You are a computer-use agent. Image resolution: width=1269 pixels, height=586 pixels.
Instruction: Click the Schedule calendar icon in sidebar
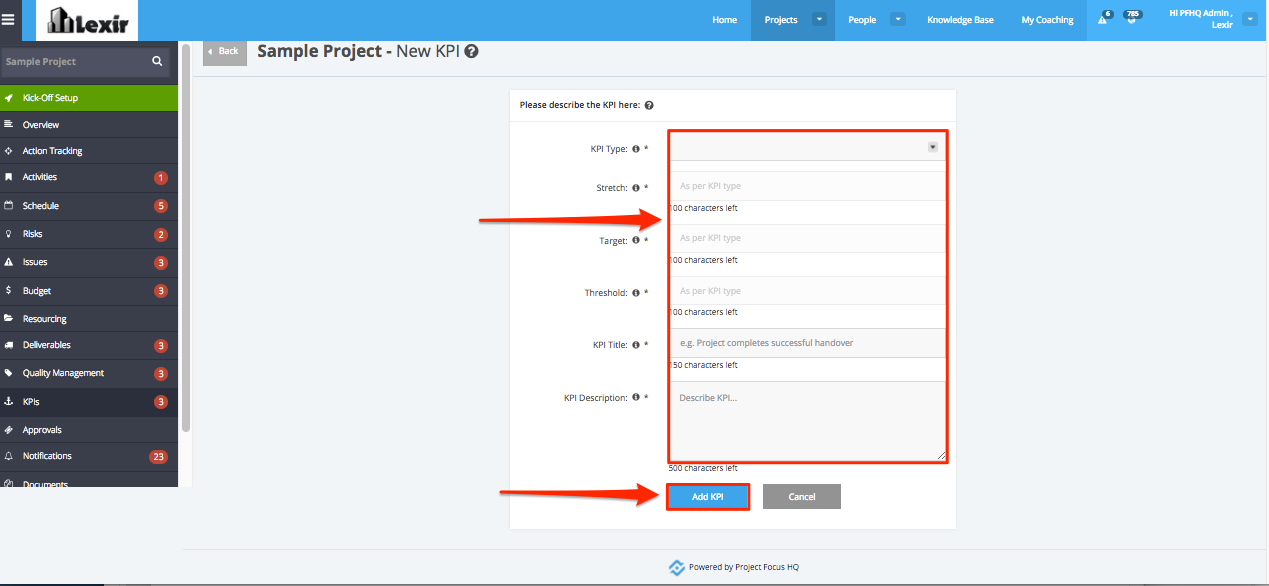pyautogui.click(x=9, y=206)
